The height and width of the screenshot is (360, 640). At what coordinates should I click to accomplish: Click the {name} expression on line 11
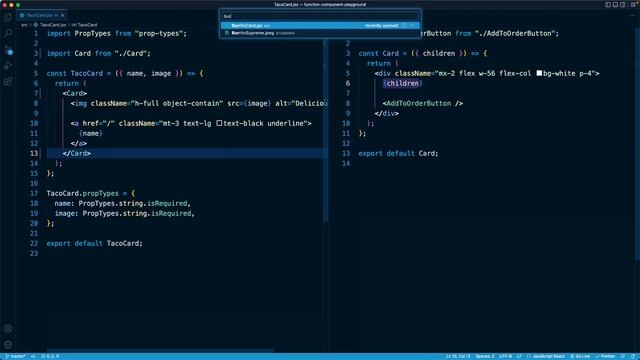pos(91,133)
